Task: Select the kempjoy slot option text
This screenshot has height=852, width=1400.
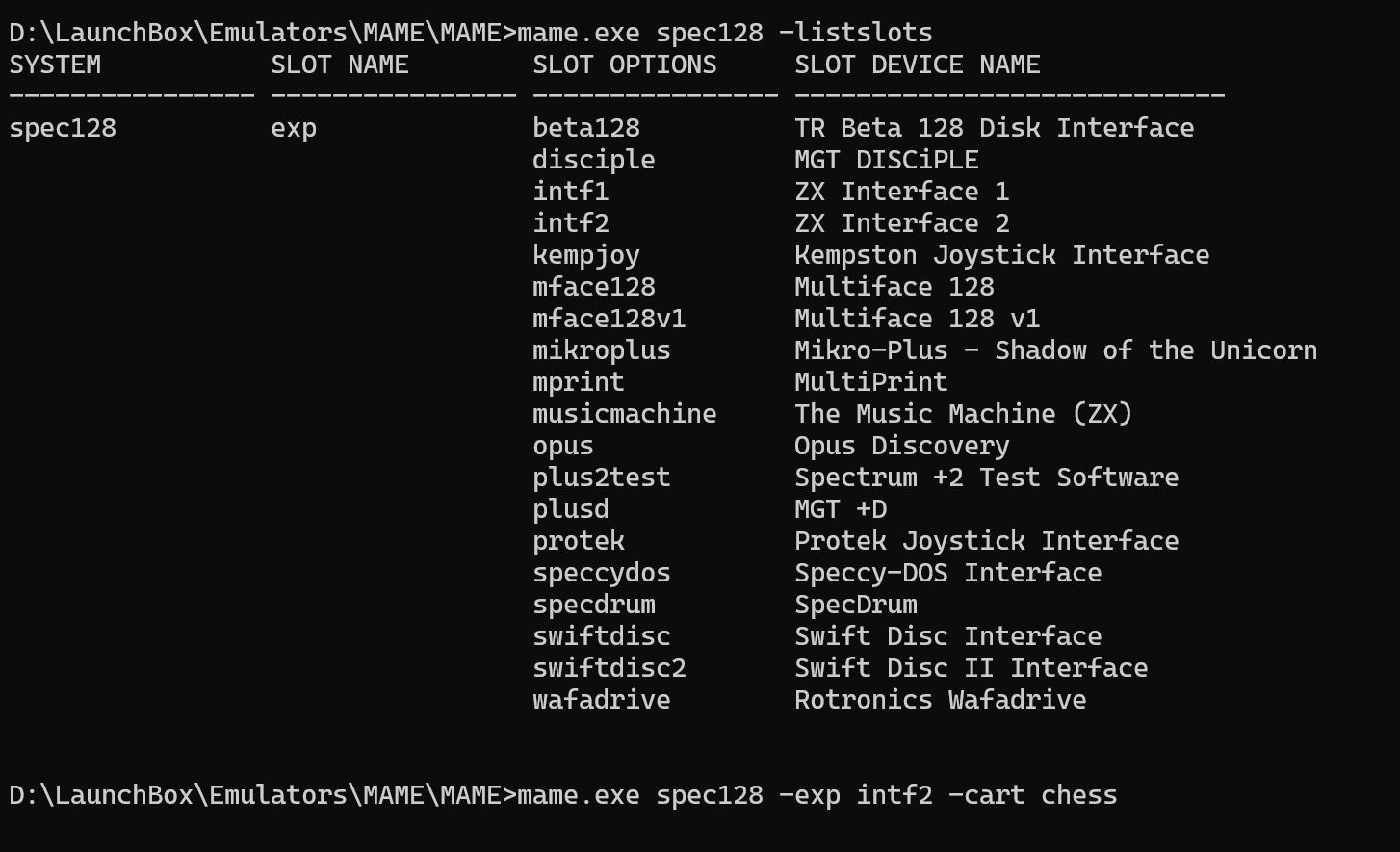Action: point(586,255)
